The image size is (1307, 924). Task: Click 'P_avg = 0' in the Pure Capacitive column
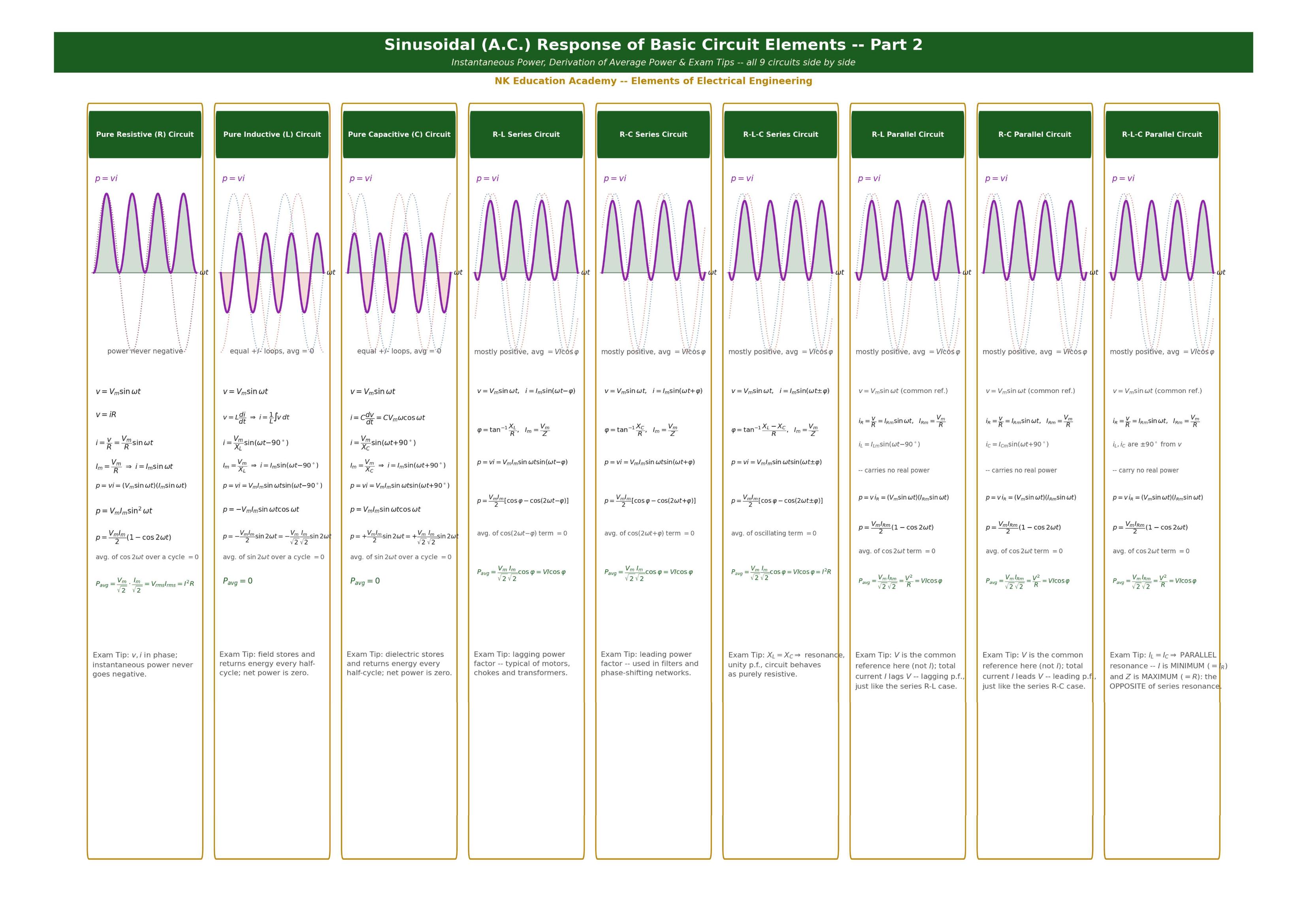coord(365,581)
